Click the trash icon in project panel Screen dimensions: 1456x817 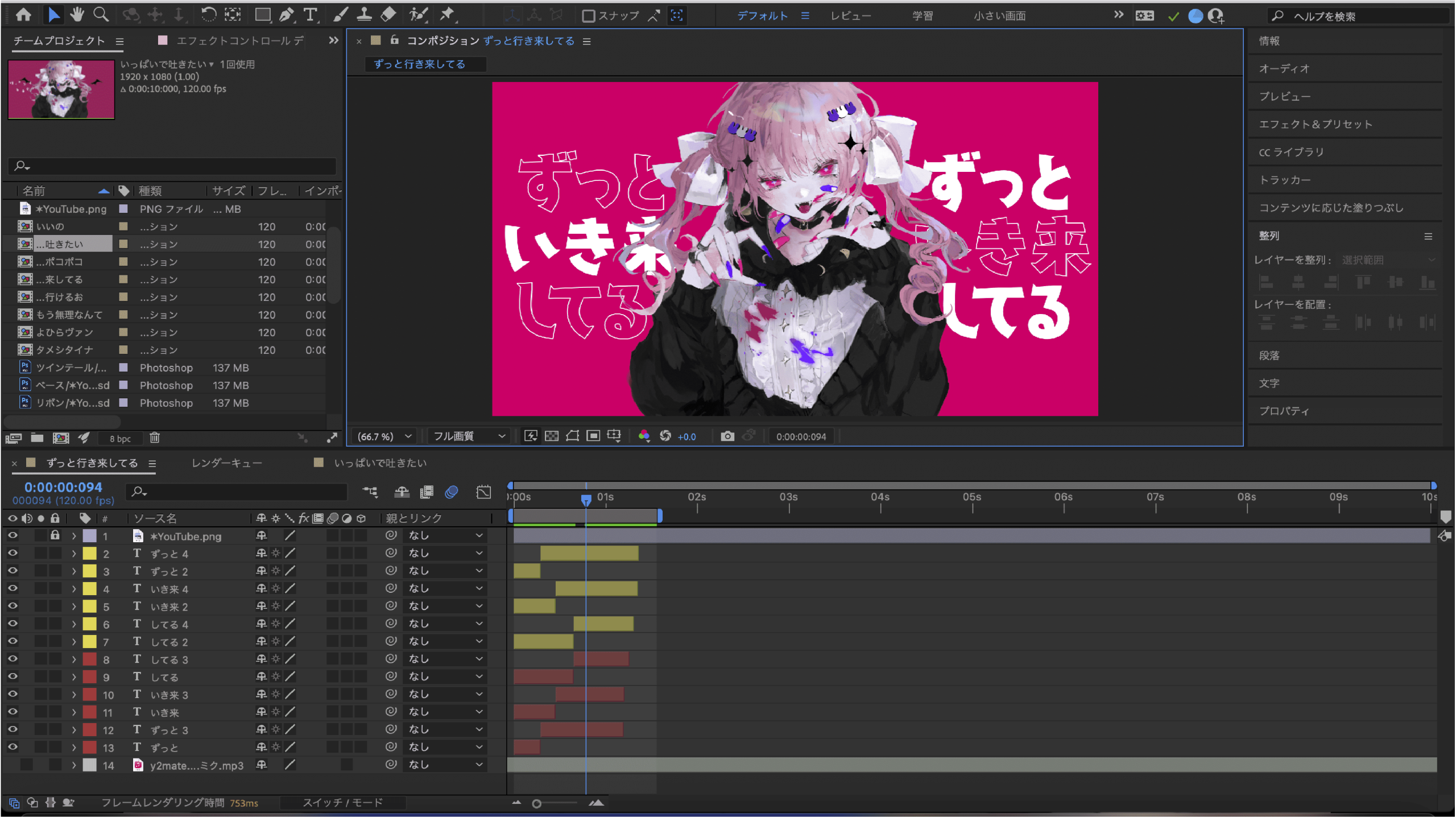point(155,438)
